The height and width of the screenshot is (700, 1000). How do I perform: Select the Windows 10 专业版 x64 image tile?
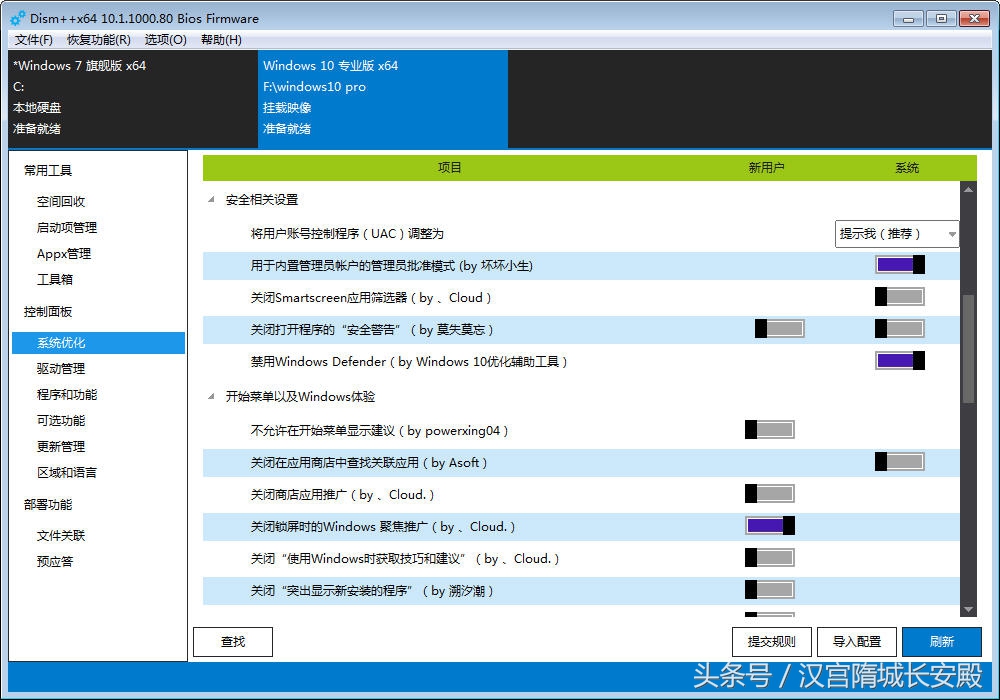pyautogui.click(x=383, y=99)
